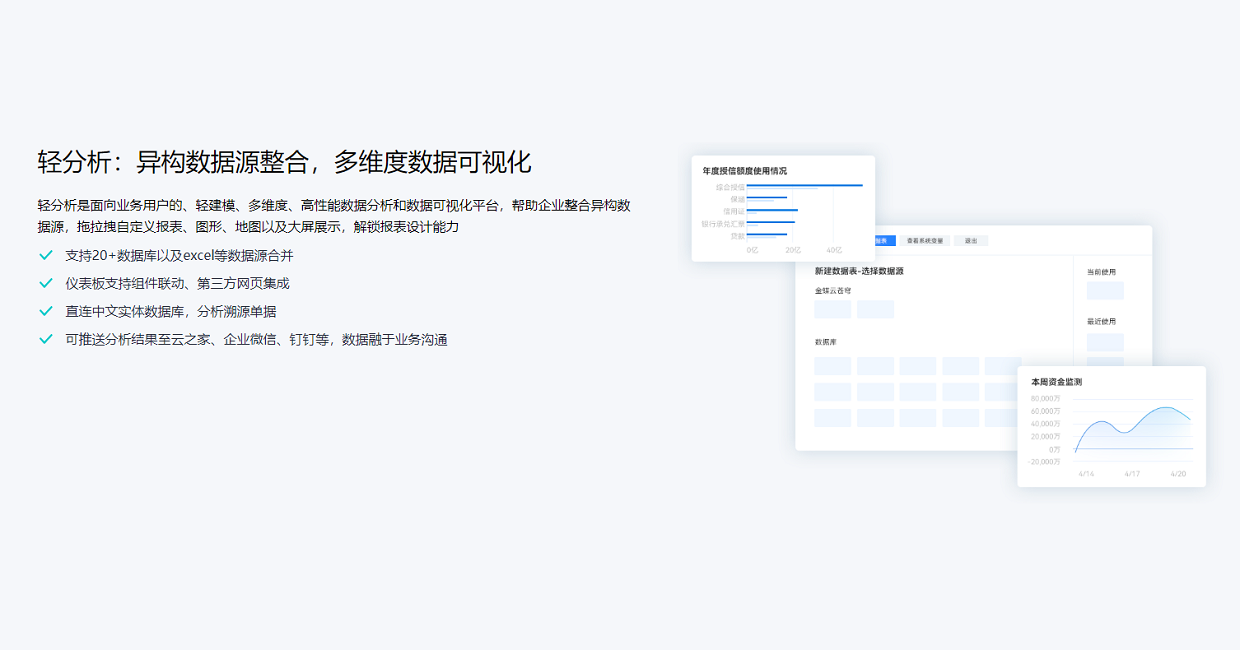1240x650 pixels.
Task: Click the 最近使用 label
Action: pyautogui.click(x=1101, y=321)
